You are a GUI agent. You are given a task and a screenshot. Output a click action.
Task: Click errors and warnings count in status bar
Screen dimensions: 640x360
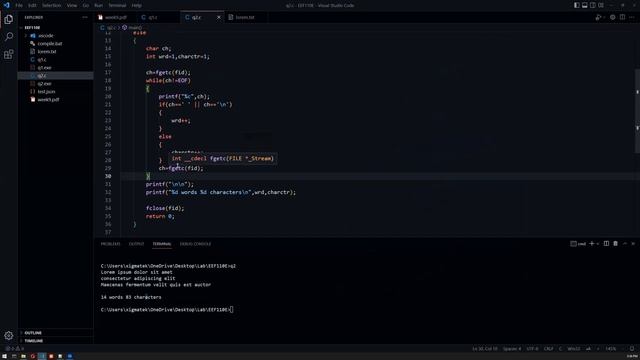click(x=15, y=349)
